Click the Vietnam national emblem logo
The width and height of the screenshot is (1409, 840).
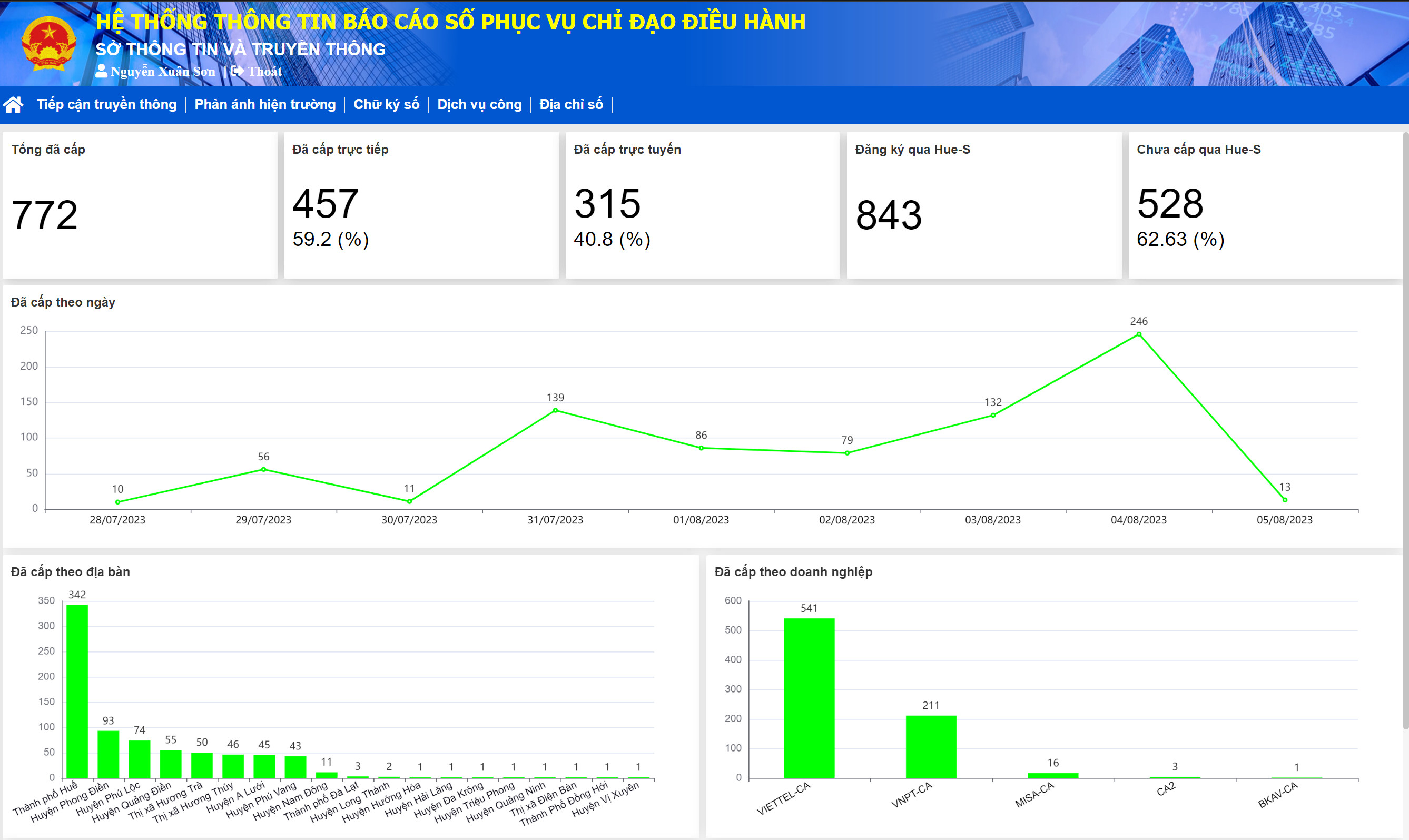(x=48, y=43)
